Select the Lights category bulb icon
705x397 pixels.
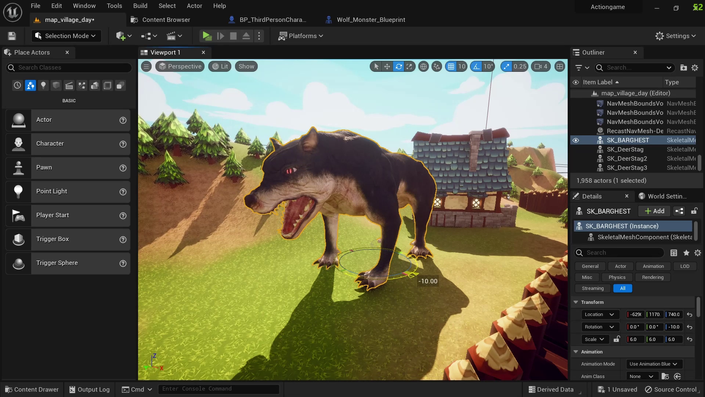pyautogui.click(x=43, y=85)
